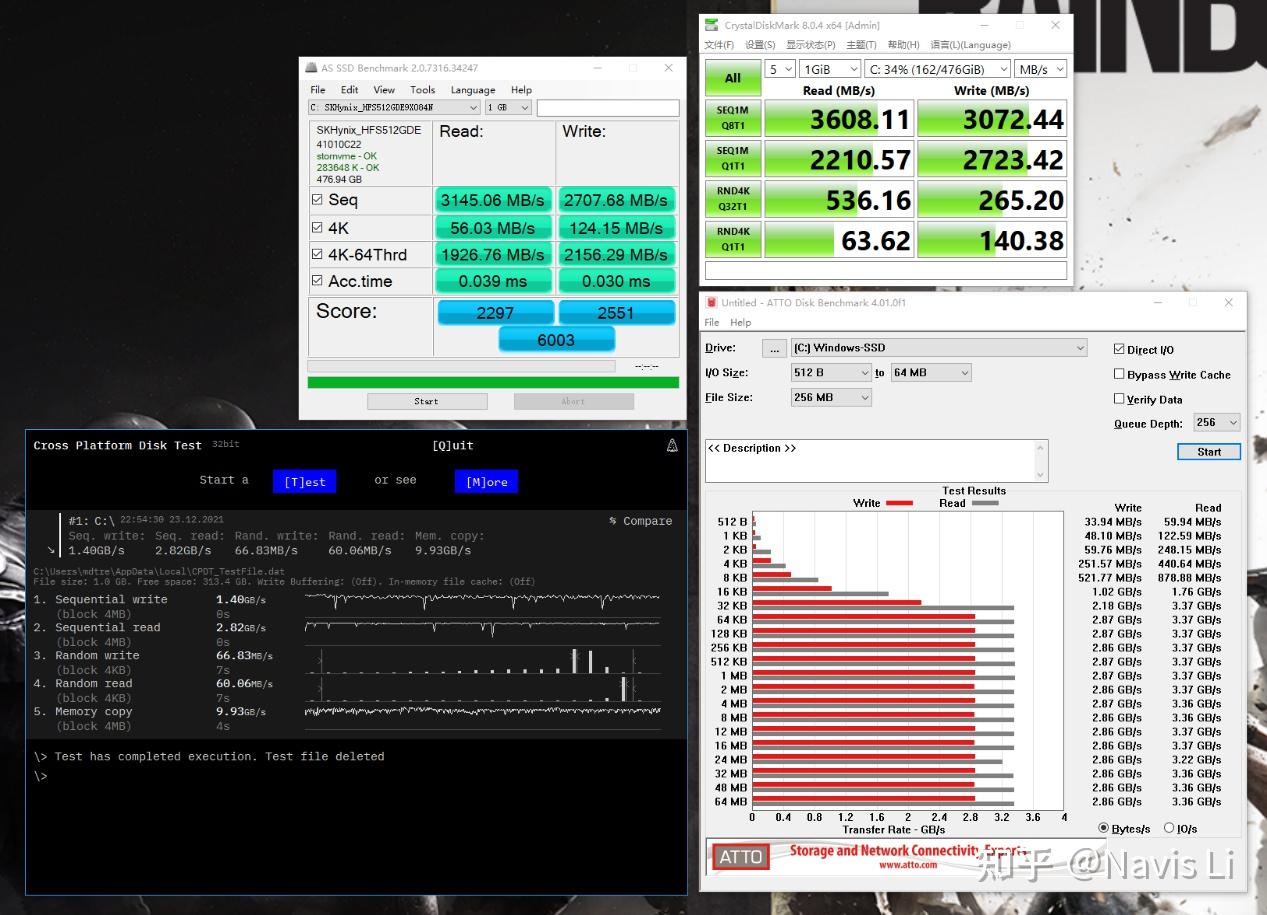
Task: Click the ATTO Description text field
Action: [x=870, y=460]
